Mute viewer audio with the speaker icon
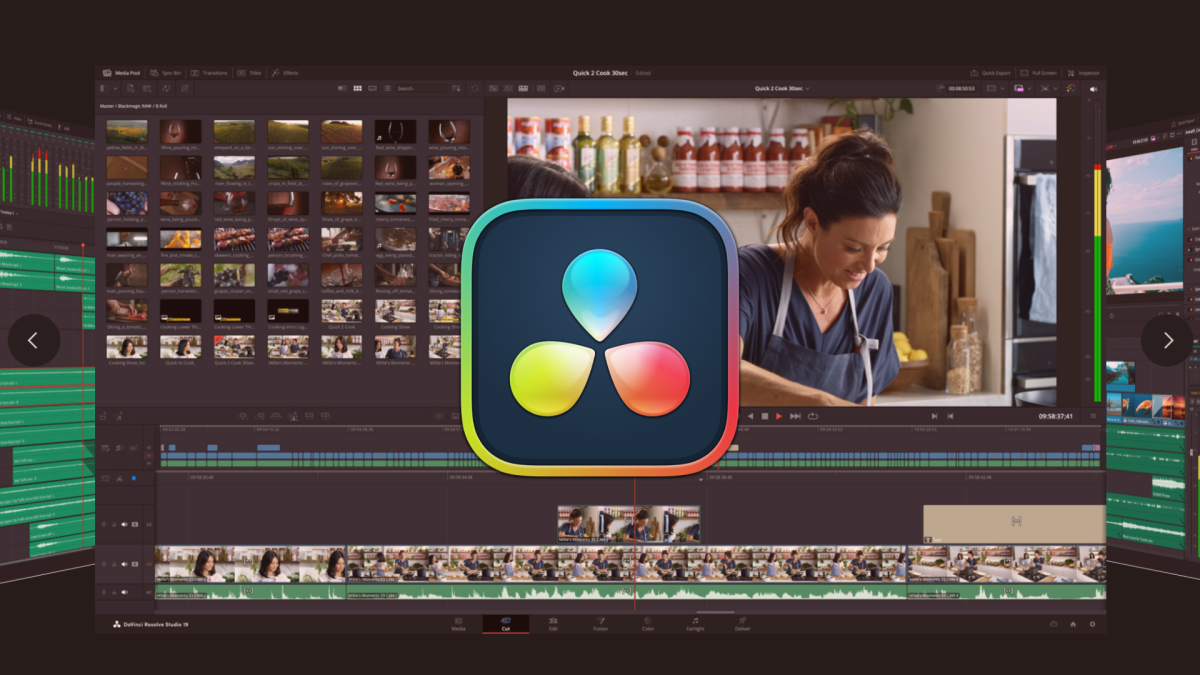This screenshot has height=675, width=1200. (x=1093, y=89)
